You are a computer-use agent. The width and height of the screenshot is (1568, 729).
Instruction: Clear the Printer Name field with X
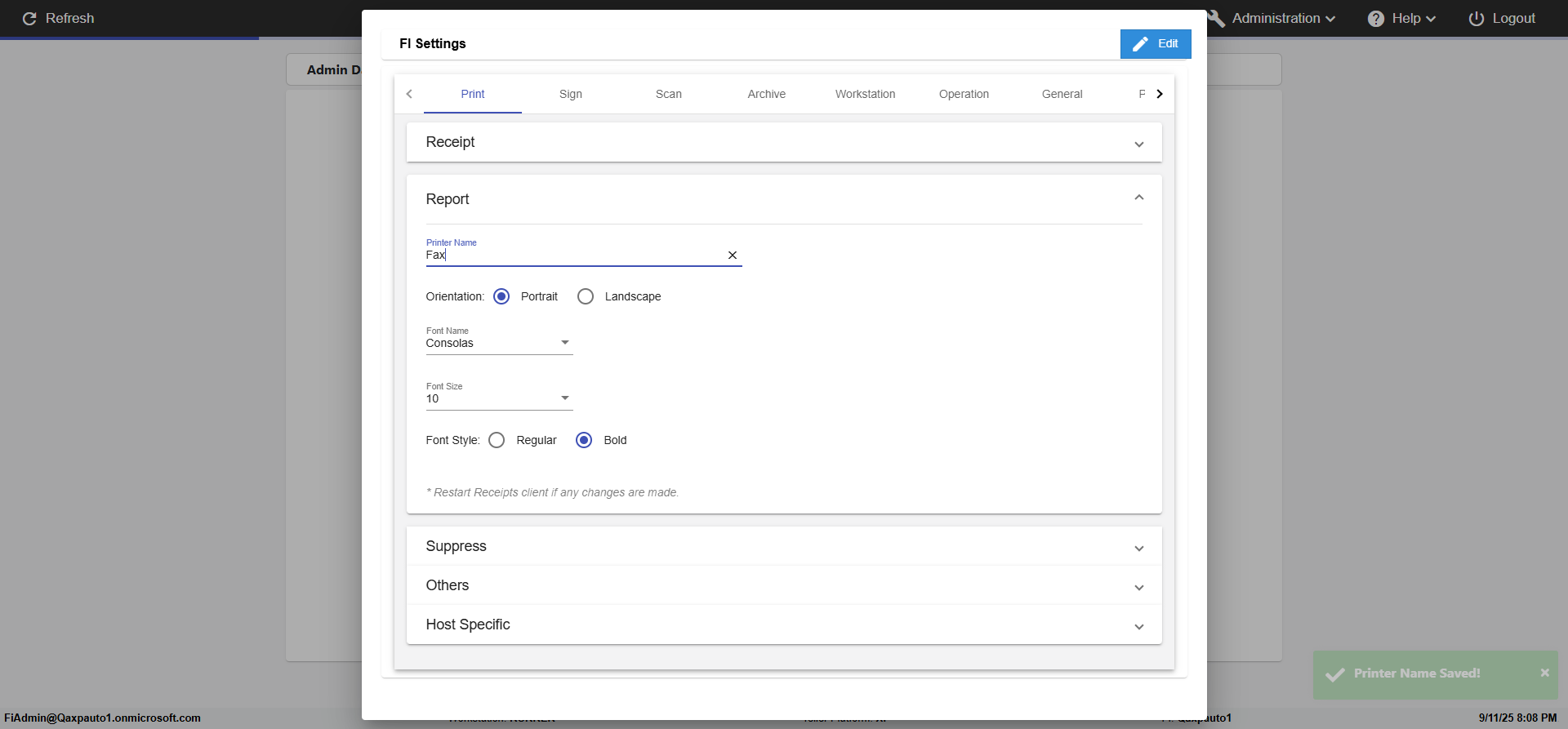click(733, 256)
